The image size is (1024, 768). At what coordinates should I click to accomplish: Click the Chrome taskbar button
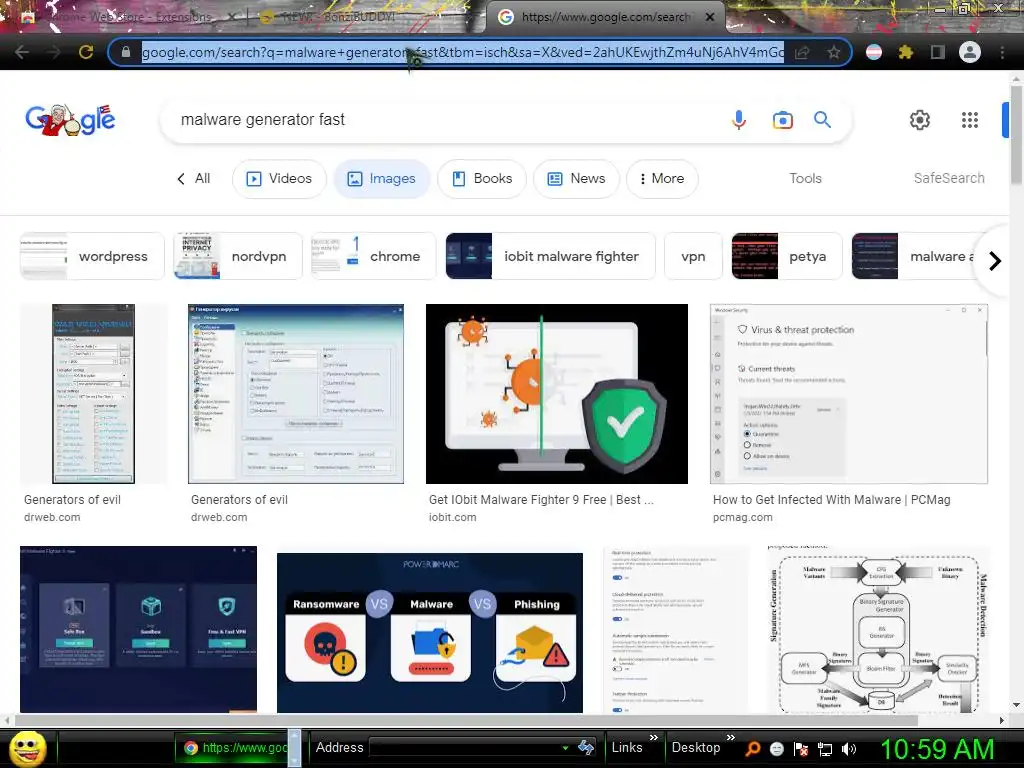click(231, 748)
